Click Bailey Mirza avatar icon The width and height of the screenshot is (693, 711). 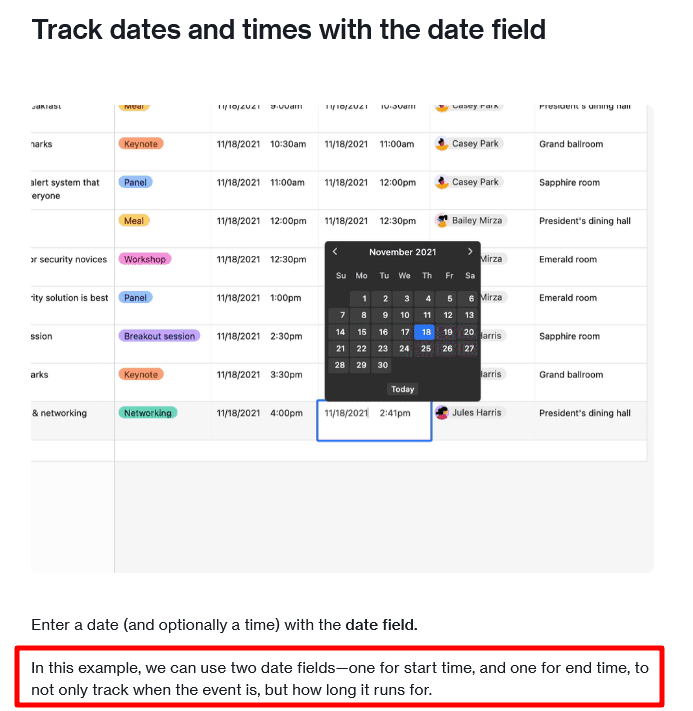(x=442, y=221)
